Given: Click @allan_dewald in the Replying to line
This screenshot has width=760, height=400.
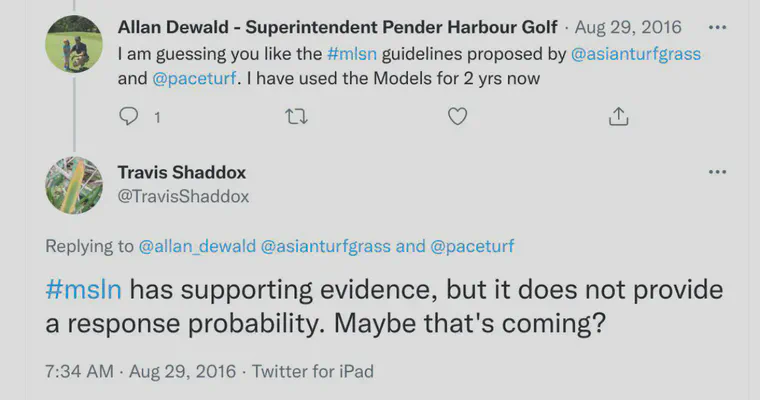Looking at the screenshot, I should (x=197, y=246).
